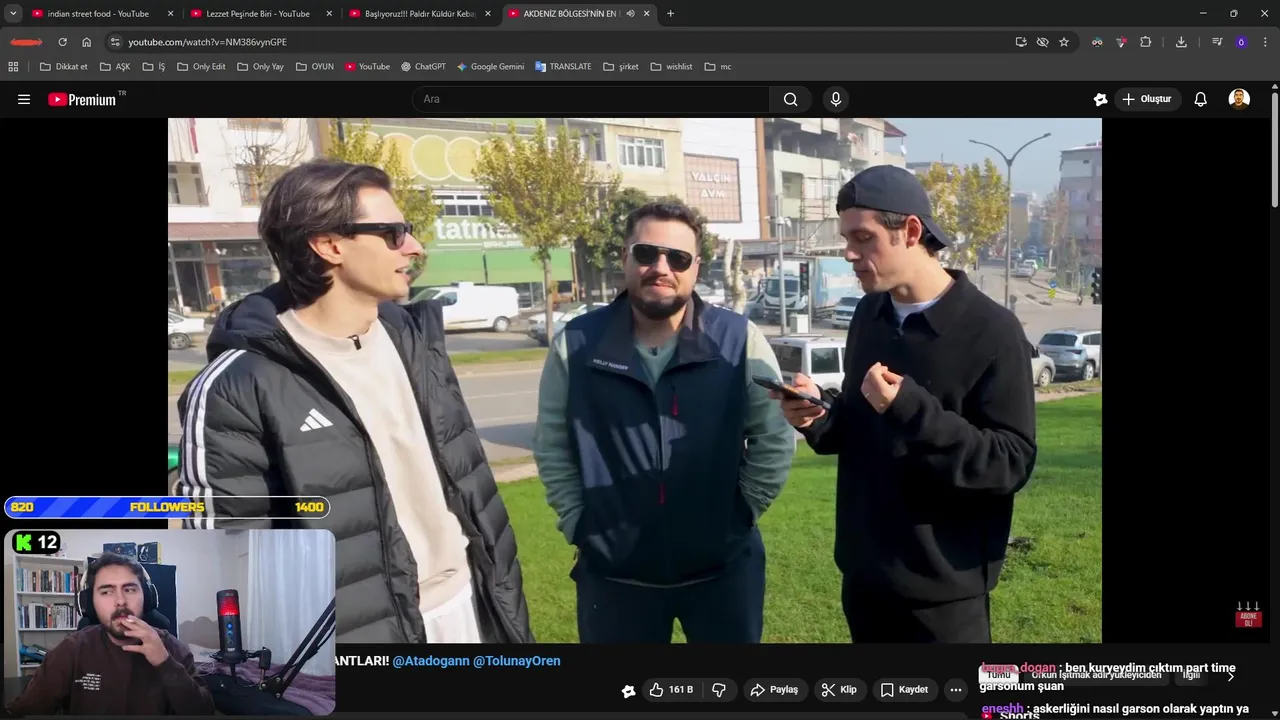The width and height of the screenshot is (1280, 720).
Task: Bookmark this page with star icon
Action: click(1064, 42)
